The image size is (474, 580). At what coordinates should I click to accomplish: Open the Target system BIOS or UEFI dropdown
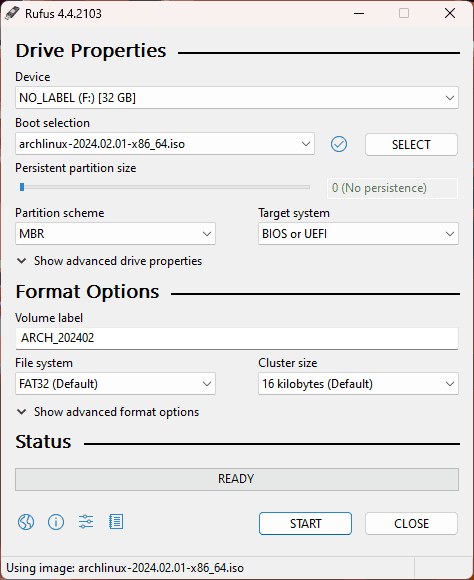358,234
